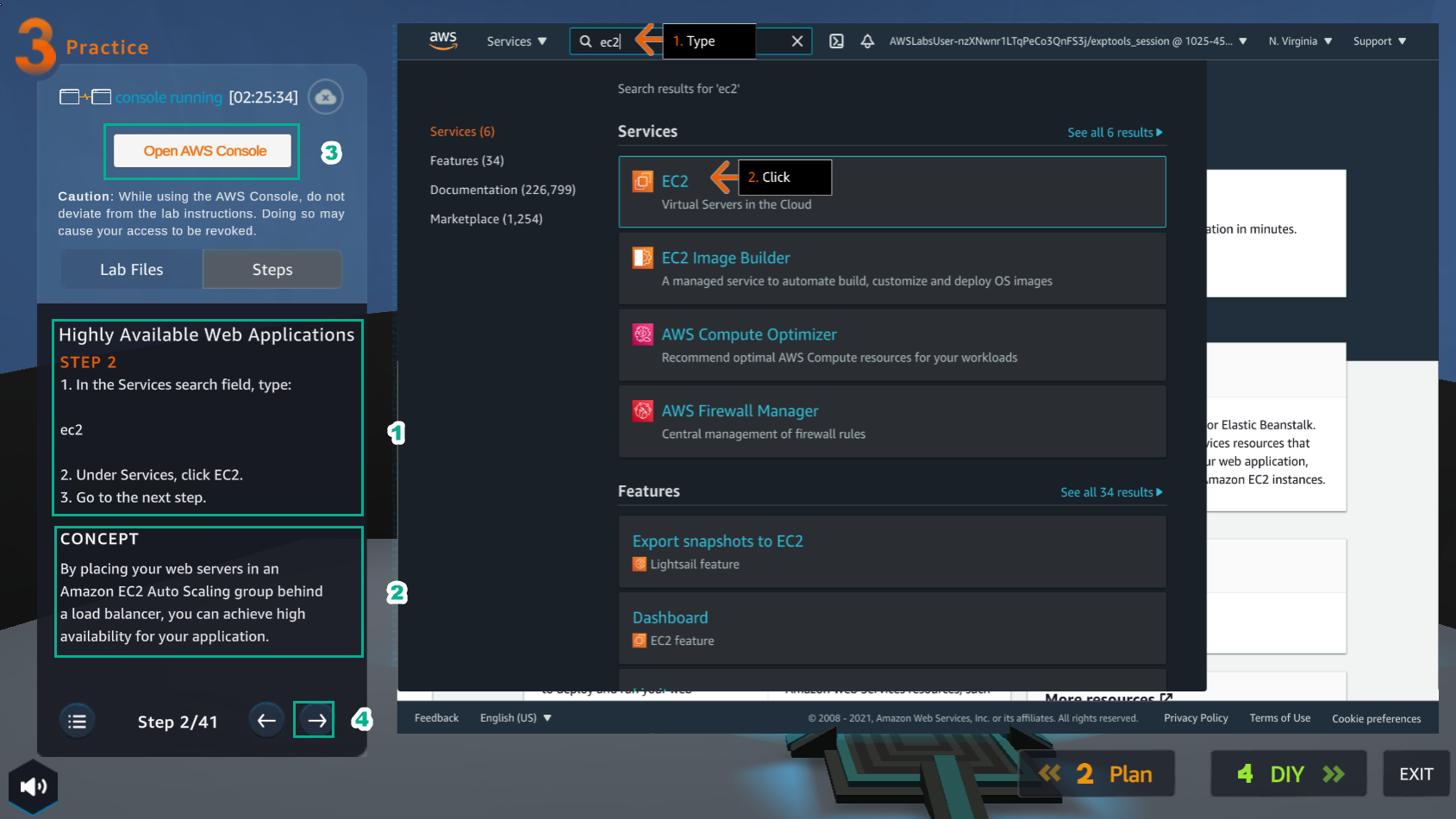Open AWS Firewall Manager result
Image resolution: width=1456 pixels, height=819 pixels.
pyautogui.click(x=891, y=422)
